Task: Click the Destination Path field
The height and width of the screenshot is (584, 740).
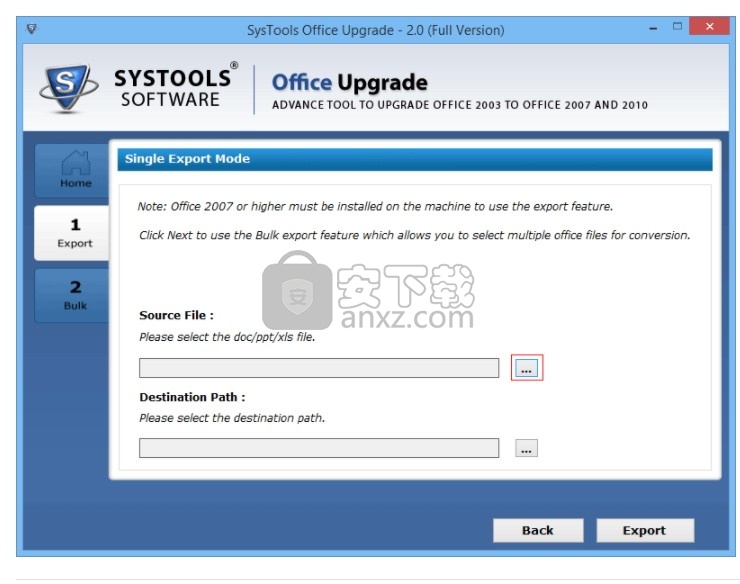Action: (x=319, y=448)
